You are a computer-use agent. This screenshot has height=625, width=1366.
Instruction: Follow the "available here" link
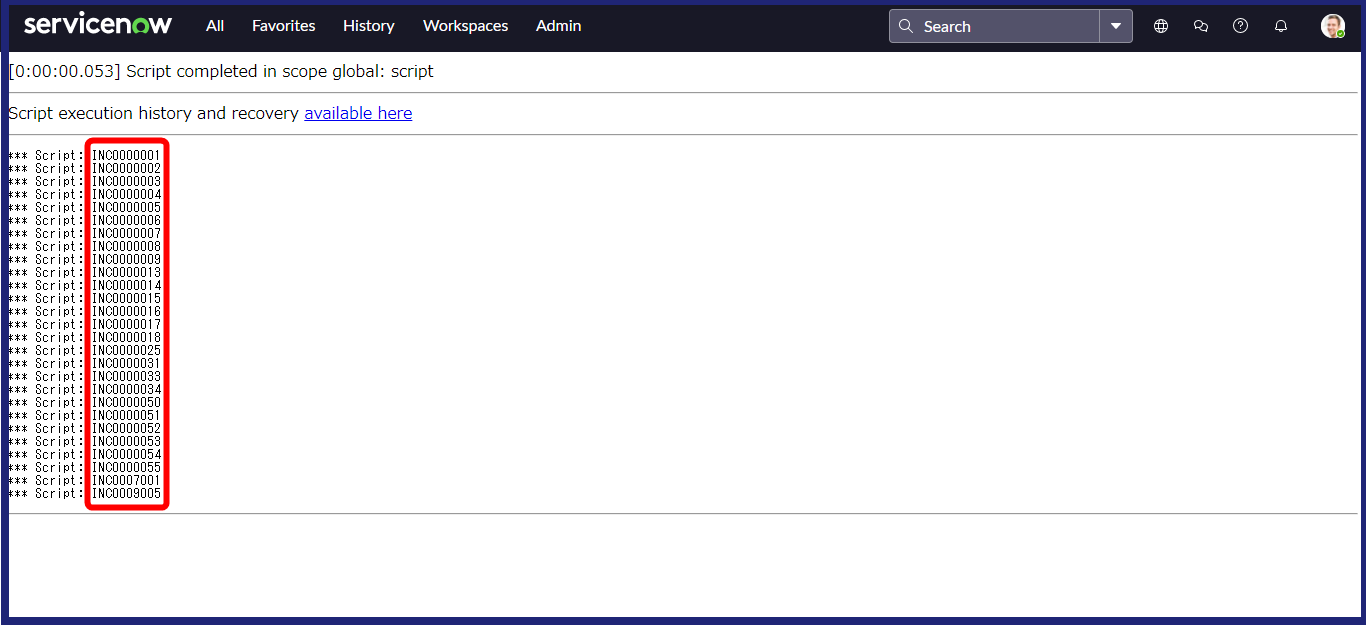(x=358, y=113)
